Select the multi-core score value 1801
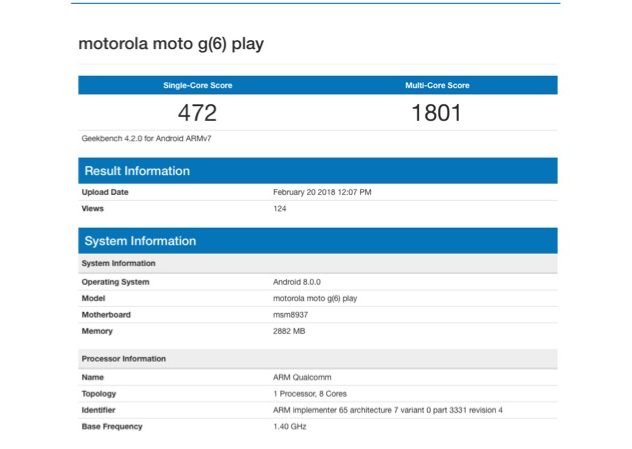This screenshot has height=449, width=632. 436,113
